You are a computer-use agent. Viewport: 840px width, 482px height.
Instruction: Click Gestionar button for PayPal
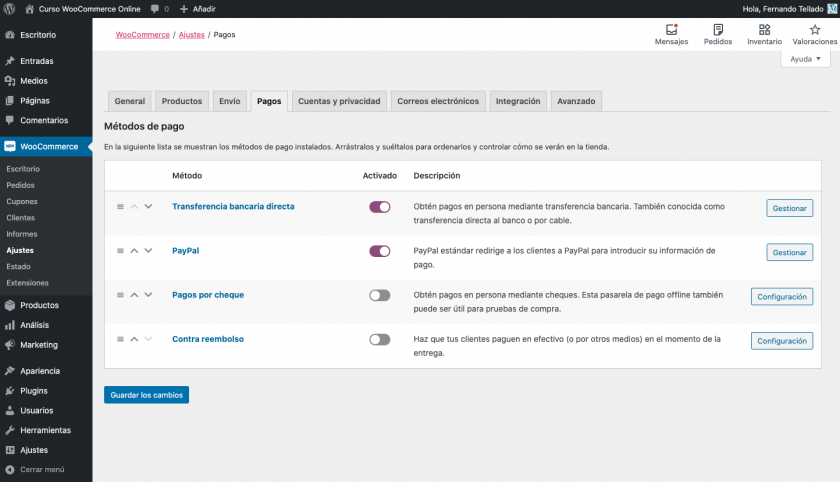[789, 252]
